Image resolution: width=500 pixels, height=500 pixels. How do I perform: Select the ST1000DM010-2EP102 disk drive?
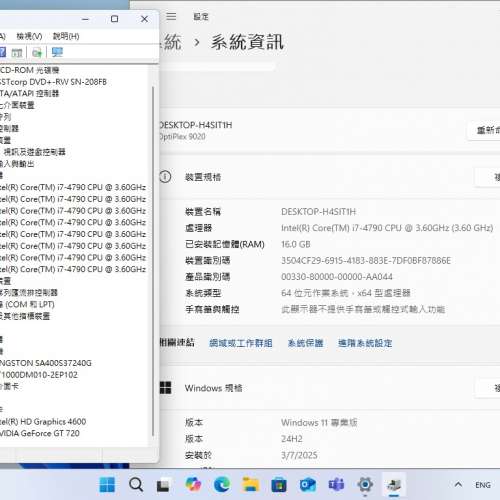click(x=39, y=375)
